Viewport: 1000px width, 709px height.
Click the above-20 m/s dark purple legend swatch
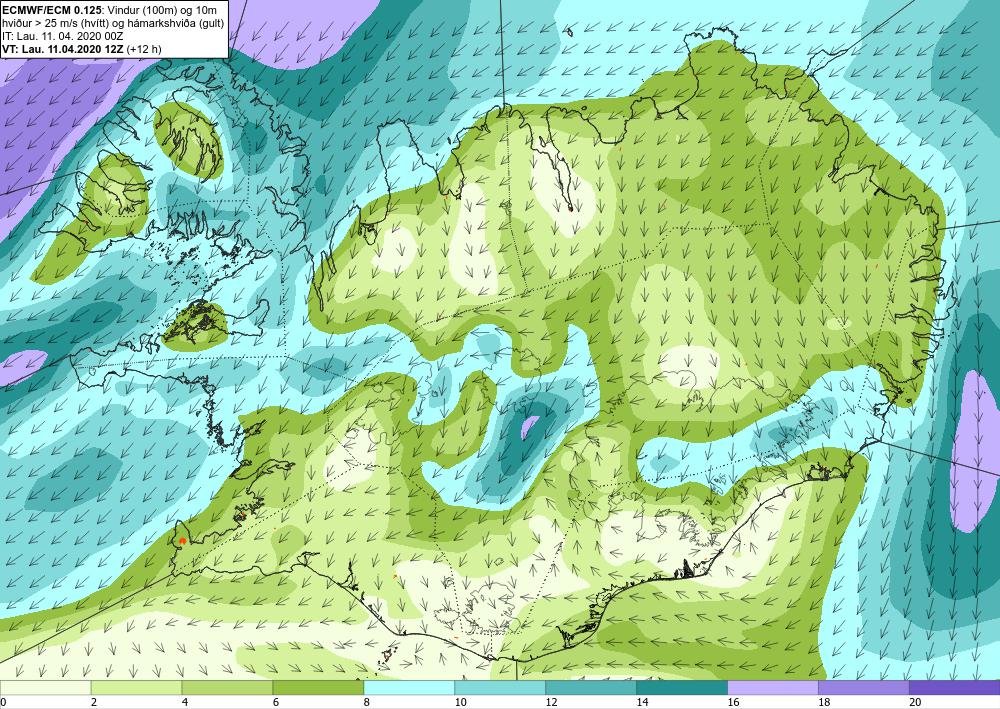tap(955, 687)
